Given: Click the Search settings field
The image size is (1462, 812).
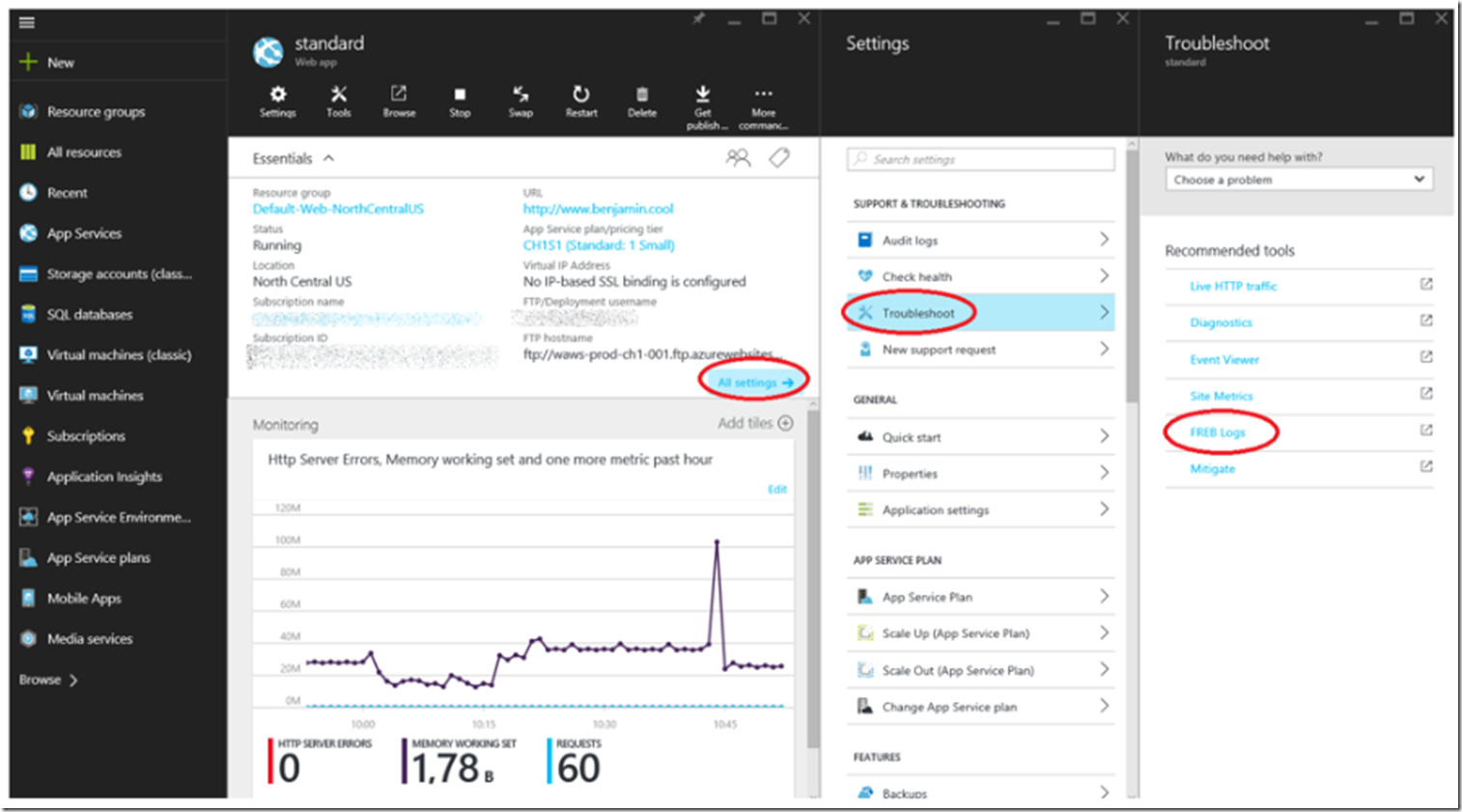Looking at the screenshot, I should (x=980, y=159).
